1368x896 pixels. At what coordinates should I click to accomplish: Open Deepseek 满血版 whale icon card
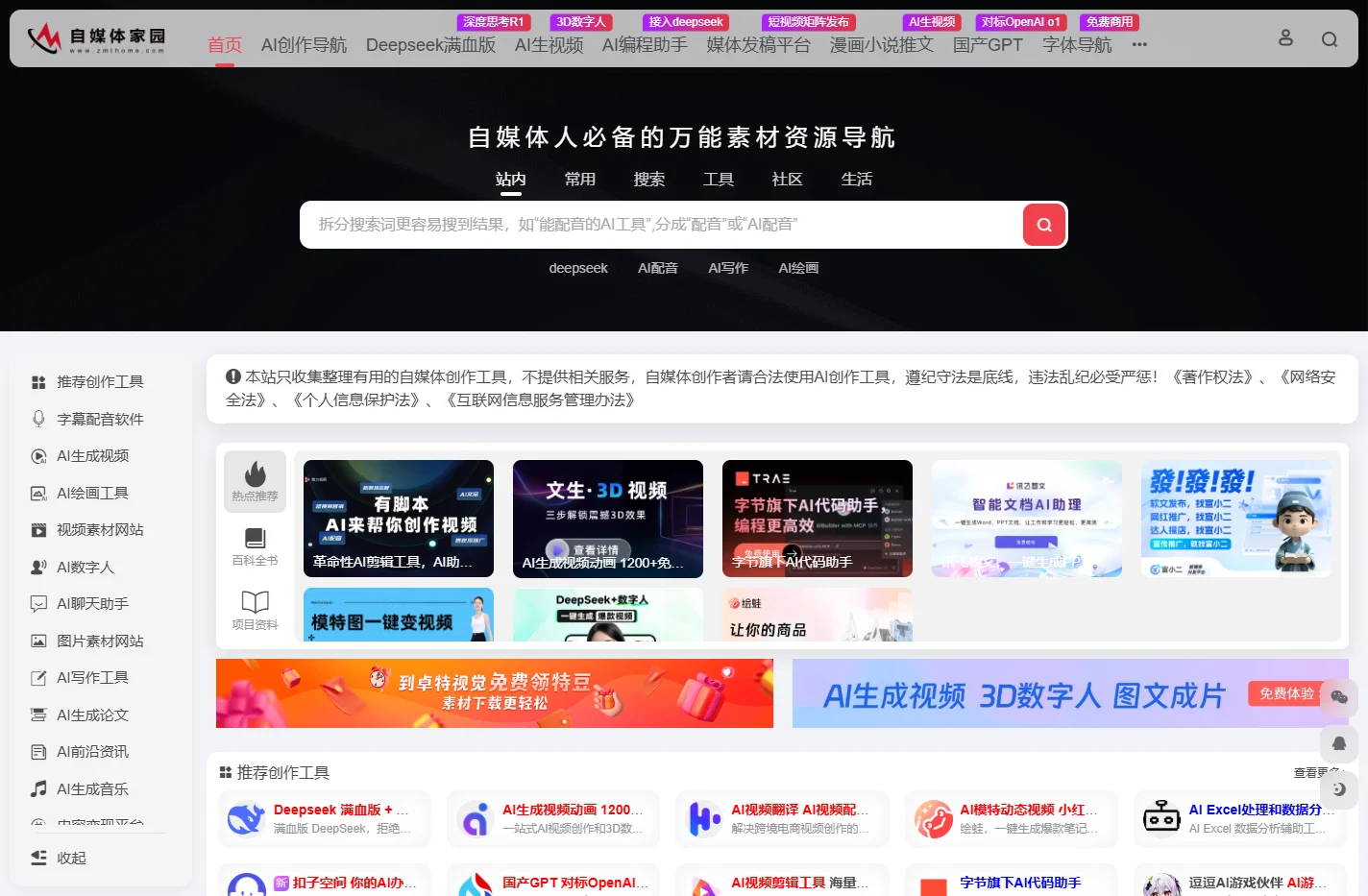coord(246,819)
